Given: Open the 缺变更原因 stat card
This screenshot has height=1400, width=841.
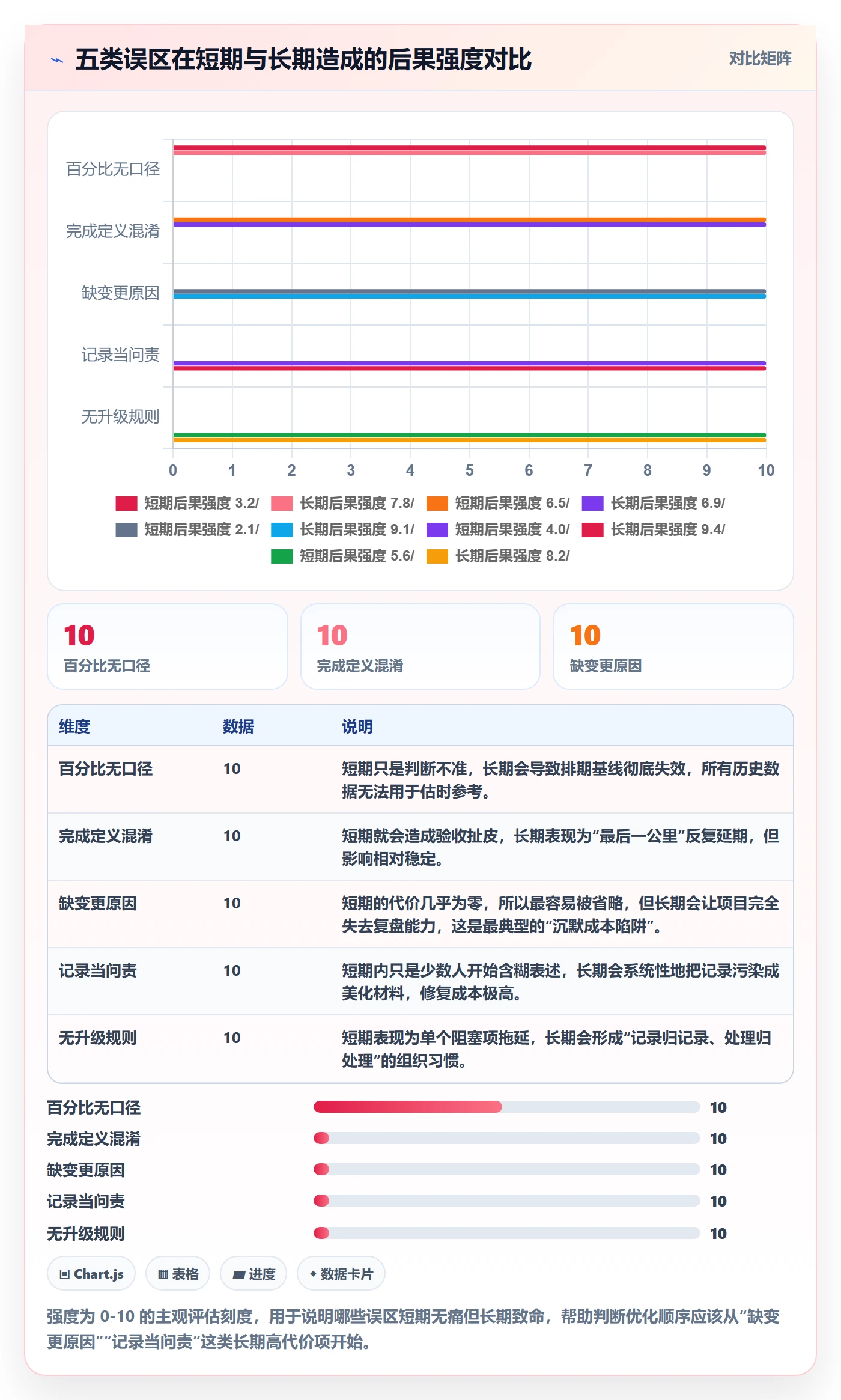Looking at the screenshot, I should 673,647.
